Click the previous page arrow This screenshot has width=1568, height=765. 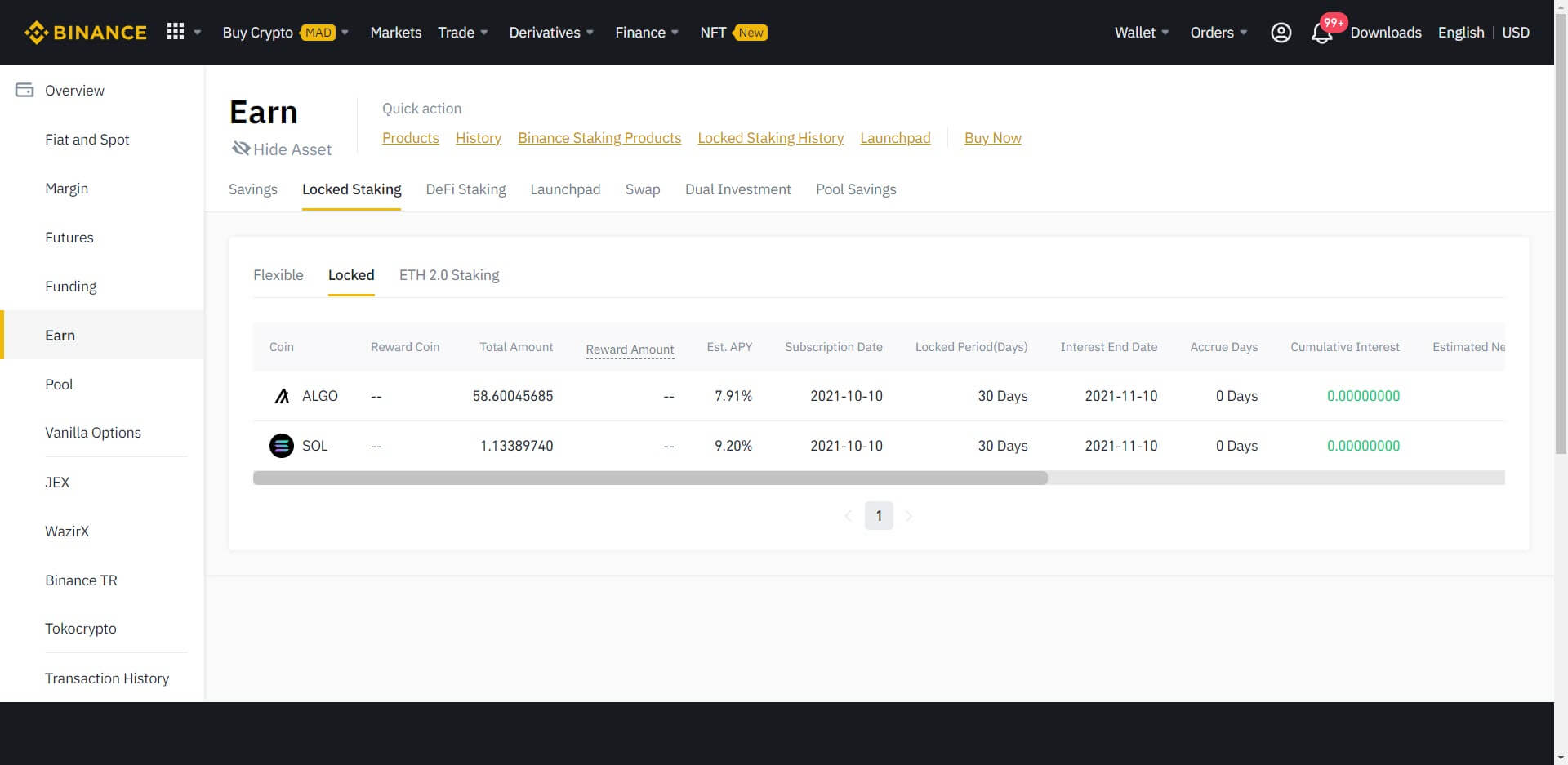click(x=848, y=516)
